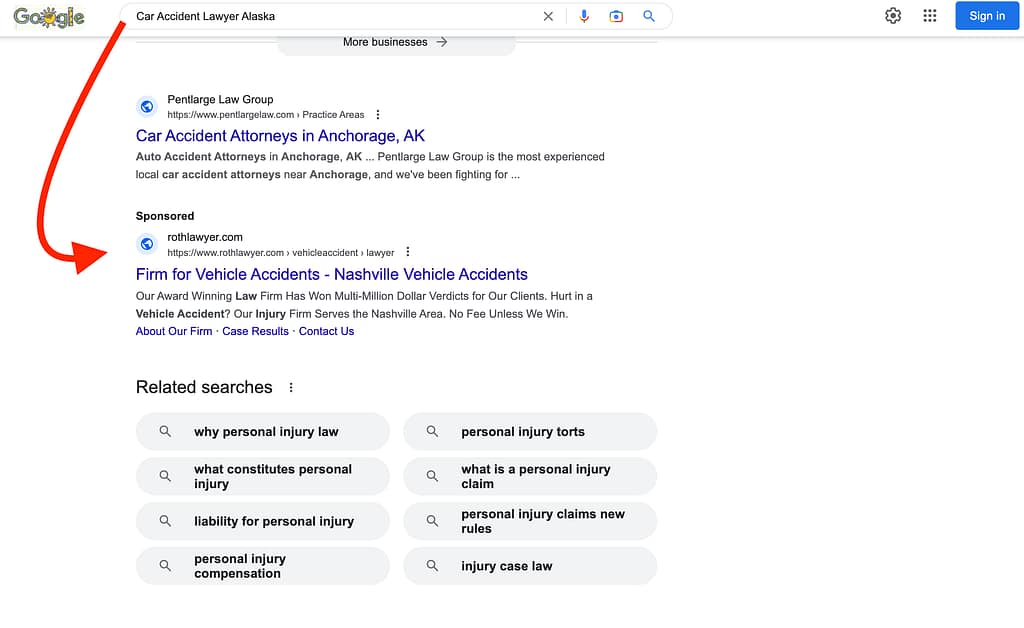Screen dimensions: 1024x628
Task: Click the 'rothlawyer.com' site name
Action: coord(205,237)
